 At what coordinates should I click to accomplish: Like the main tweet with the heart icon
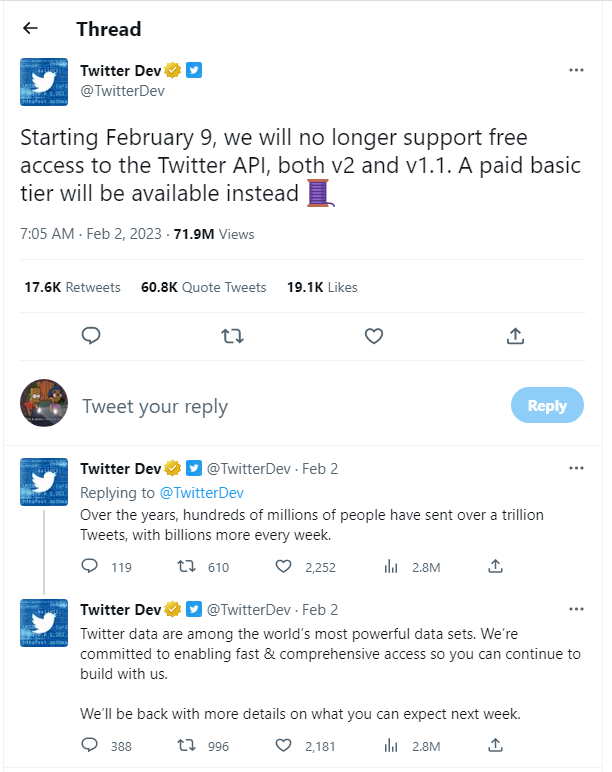pos(374,336)
